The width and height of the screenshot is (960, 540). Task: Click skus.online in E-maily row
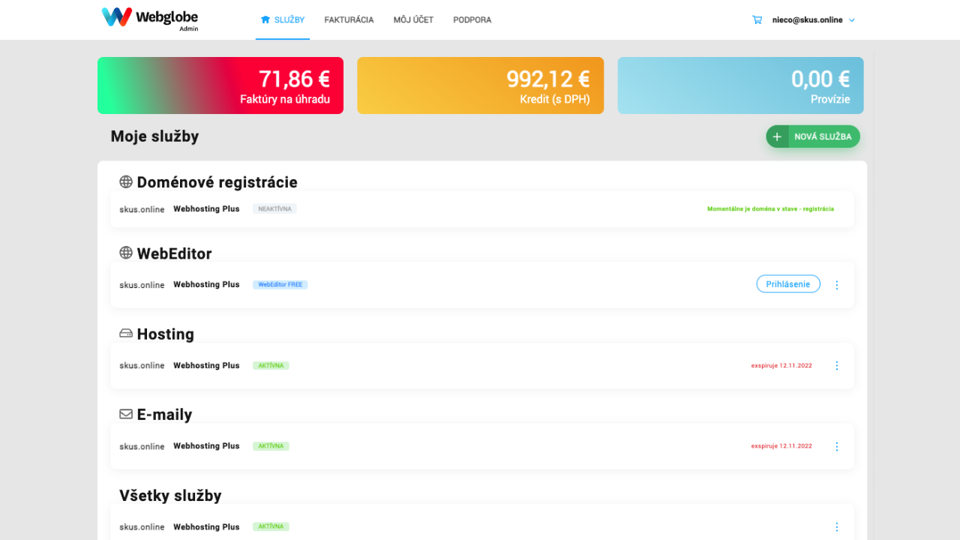(x=141, y=446)
